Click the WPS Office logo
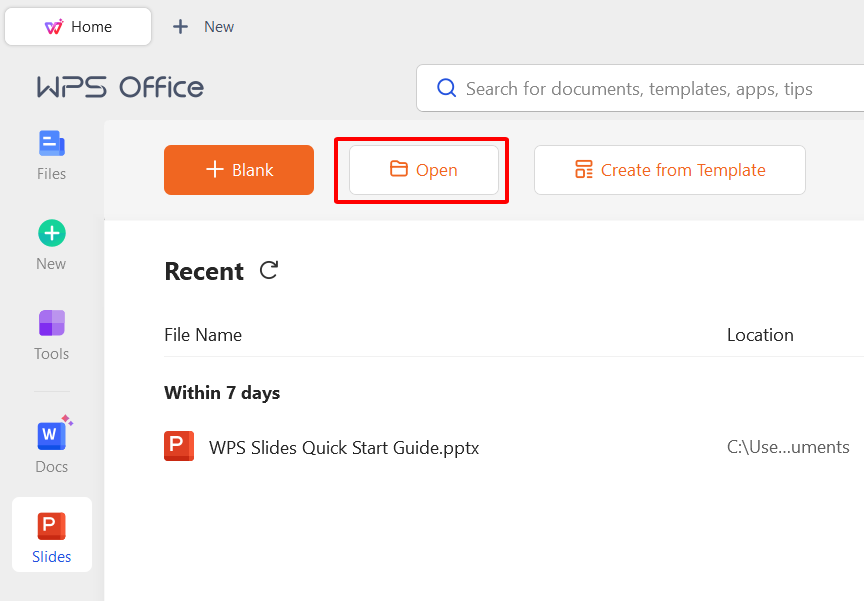The image size is (864, 601). click(120, 88)
